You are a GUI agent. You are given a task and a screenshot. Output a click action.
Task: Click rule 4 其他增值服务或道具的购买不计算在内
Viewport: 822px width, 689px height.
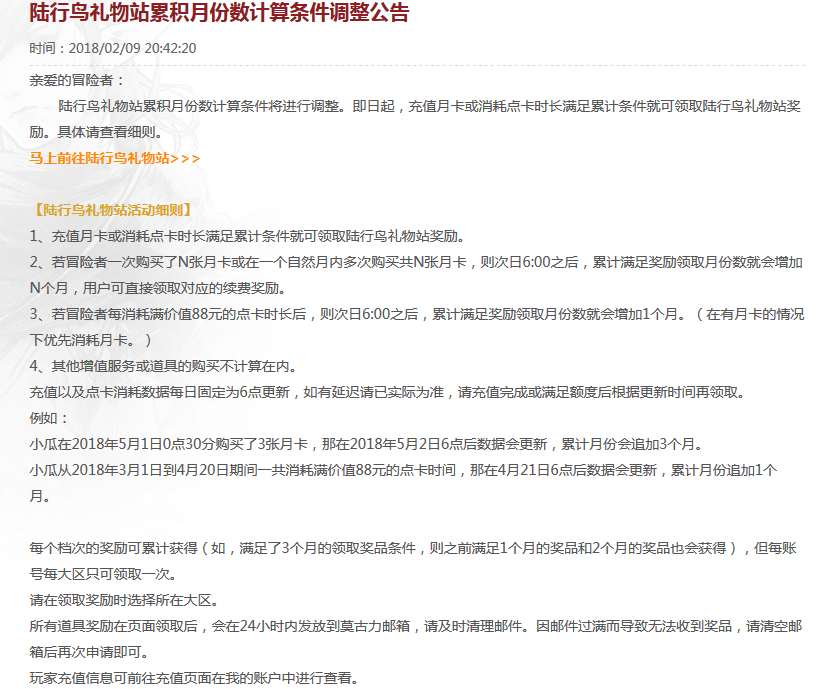tap(164, 366)
